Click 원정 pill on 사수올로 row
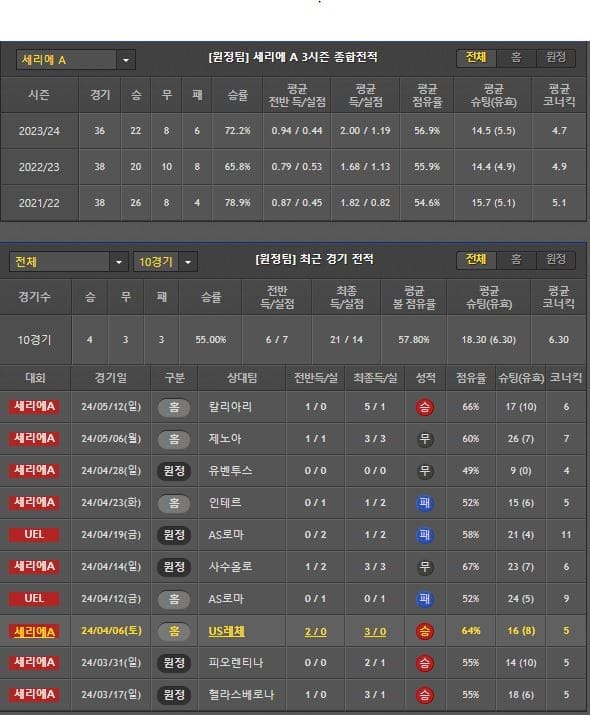Screen dimensions: 590x715 coord(174,567)
